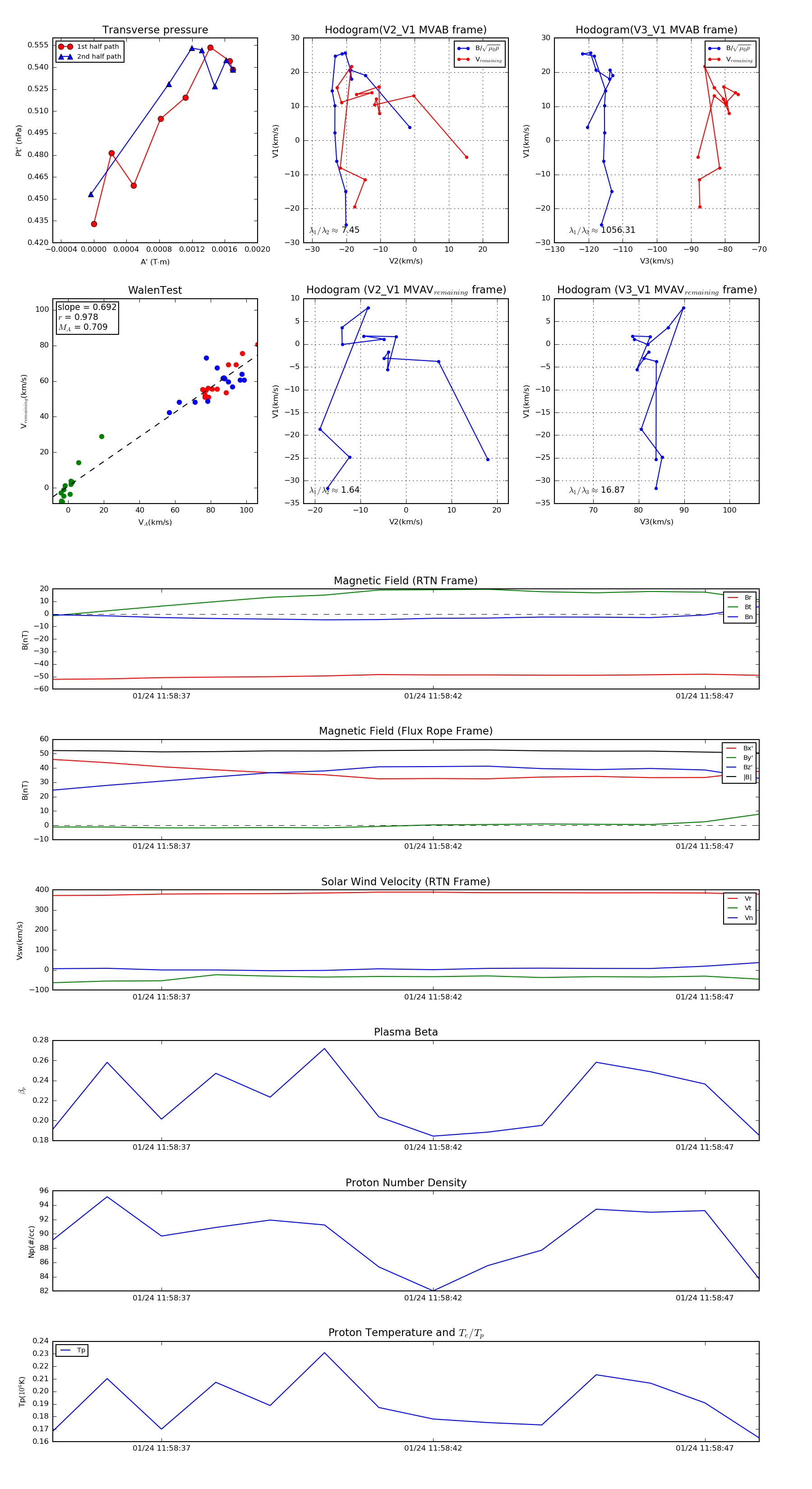Click the 'Magnetic Field (RTN Frame)' title
812x1489 pixels.
point(406,581)
